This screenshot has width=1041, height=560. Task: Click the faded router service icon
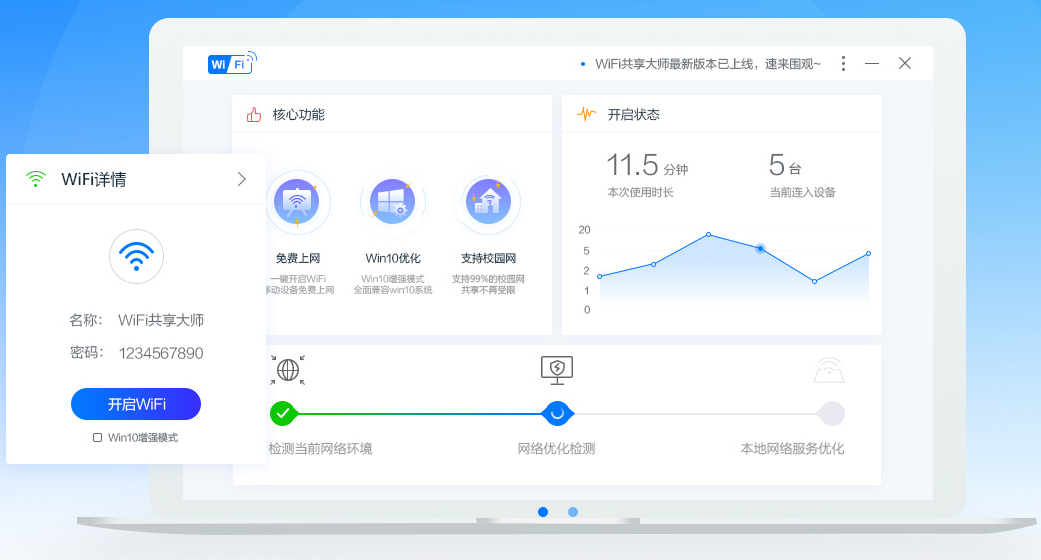(829, 370)
